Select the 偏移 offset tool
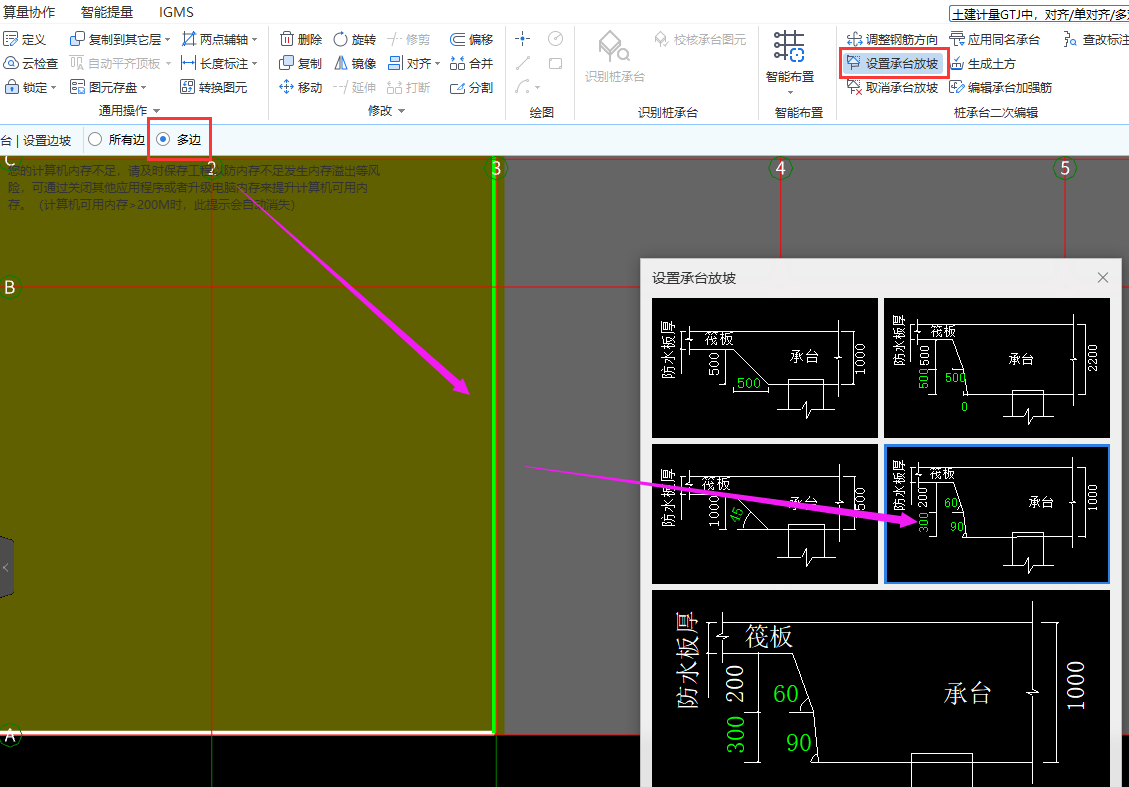 [472, 40]
